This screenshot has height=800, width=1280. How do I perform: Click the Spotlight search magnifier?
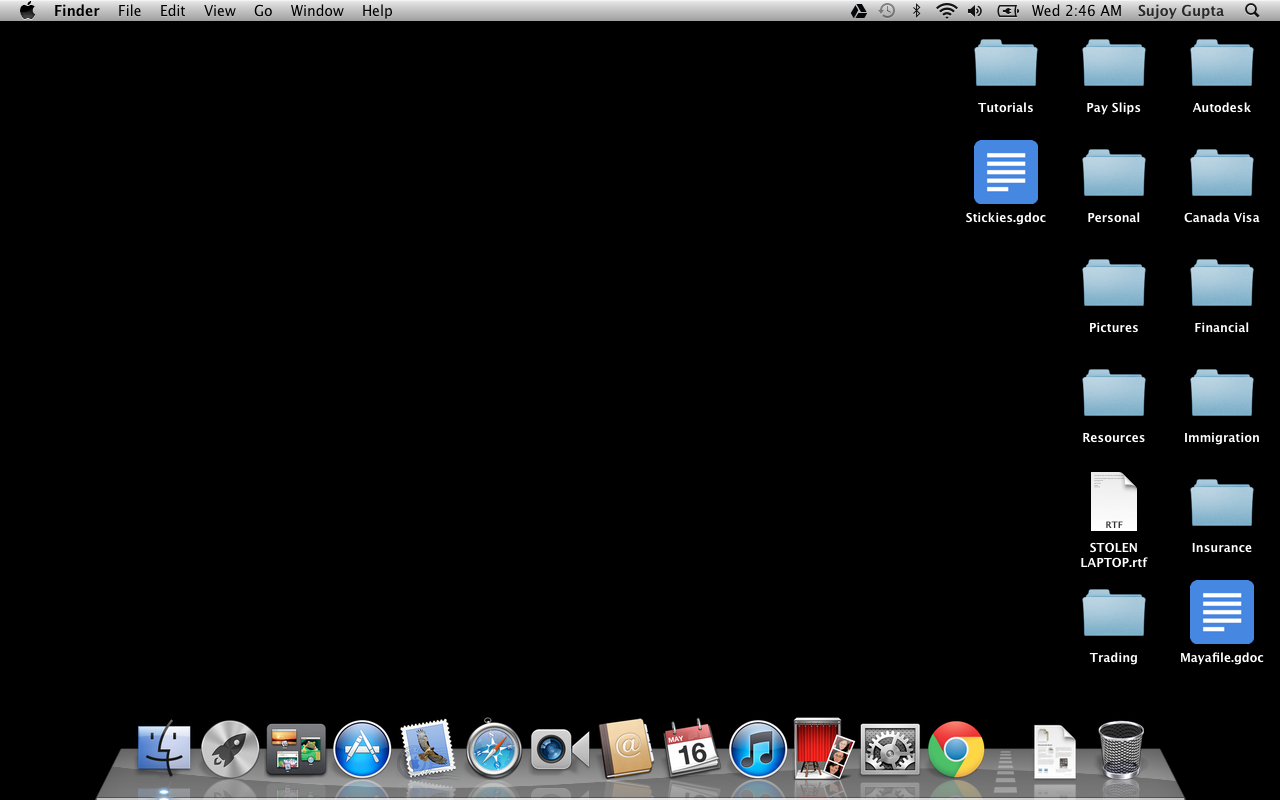click(1252, 11)
